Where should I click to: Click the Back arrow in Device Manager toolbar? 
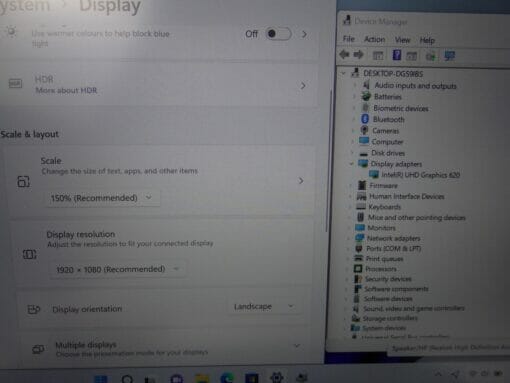pos(344,54)
